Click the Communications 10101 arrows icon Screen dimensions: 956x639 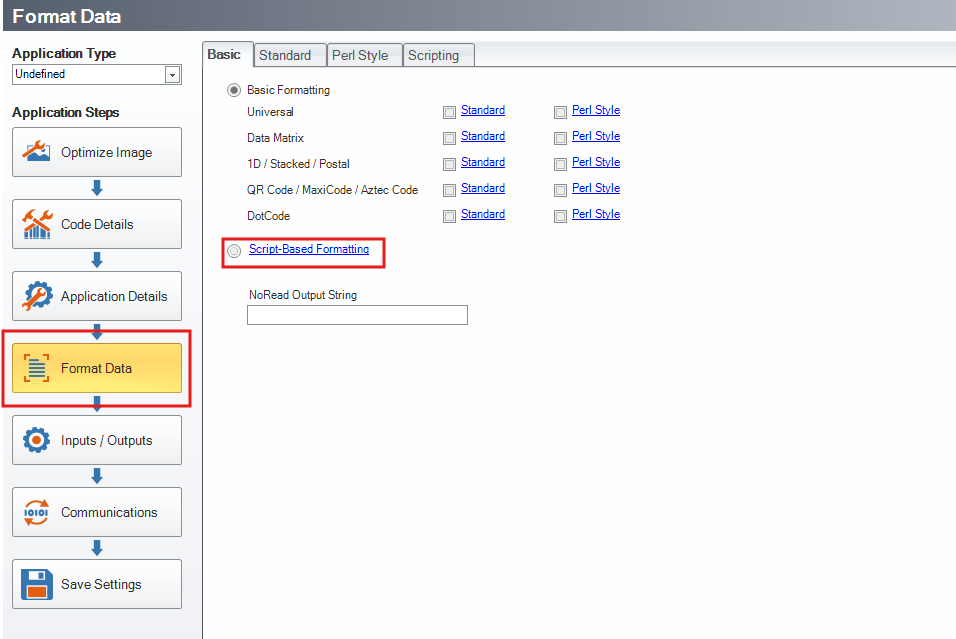(x=36, y=512)
